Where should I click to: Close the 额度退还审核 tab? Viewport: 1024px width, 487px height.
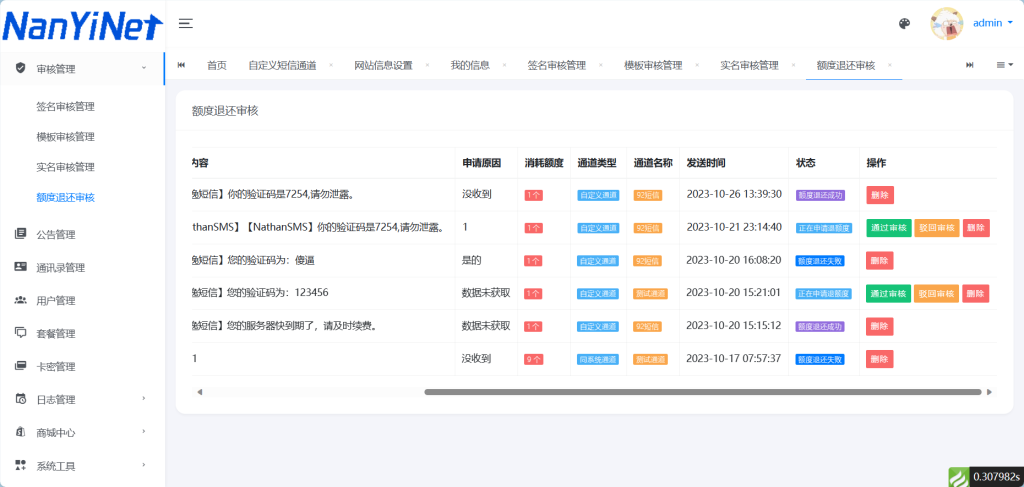[889, 65]
